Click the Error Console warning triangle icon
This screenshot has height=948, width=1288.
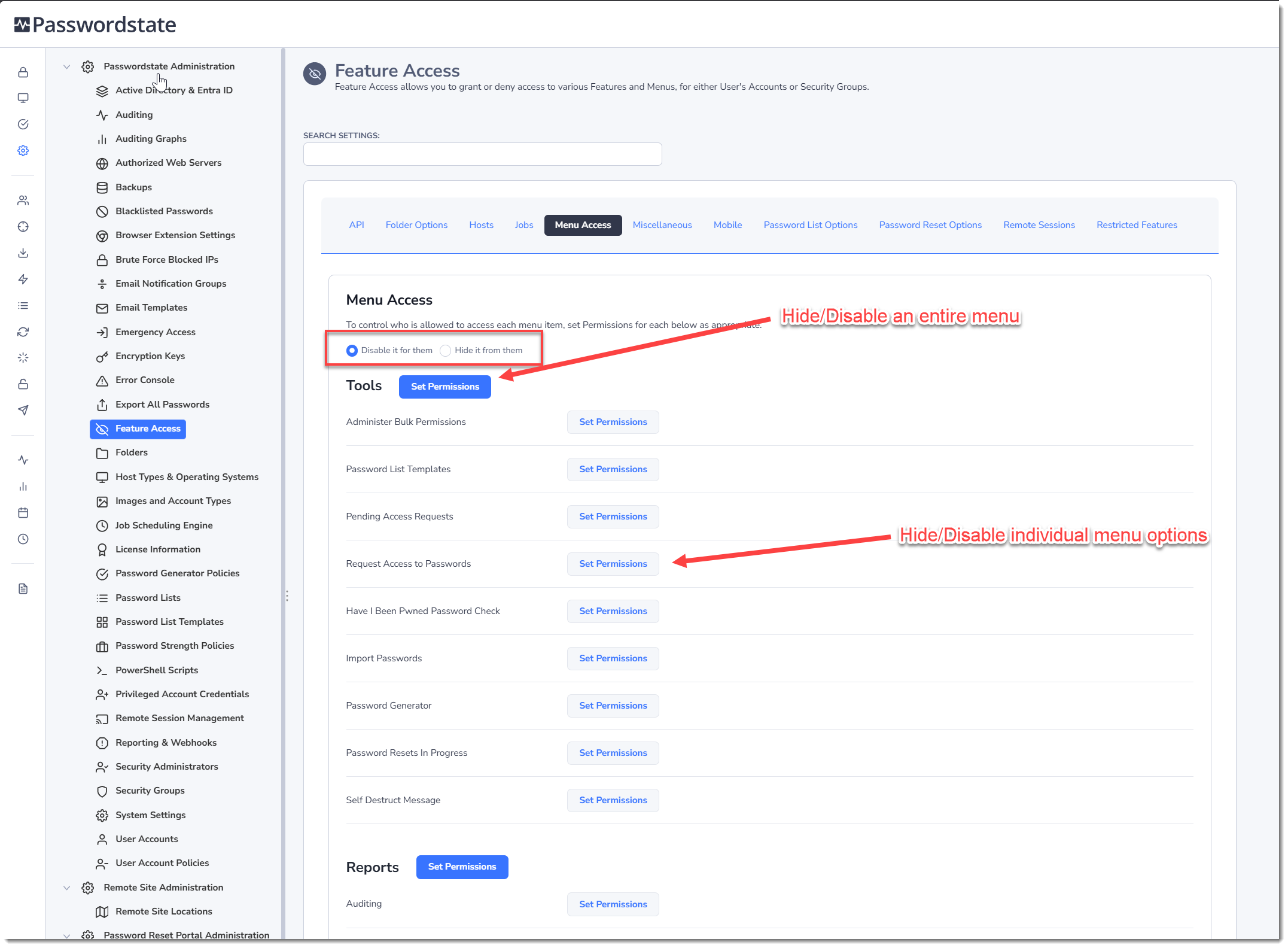[102, 381]
